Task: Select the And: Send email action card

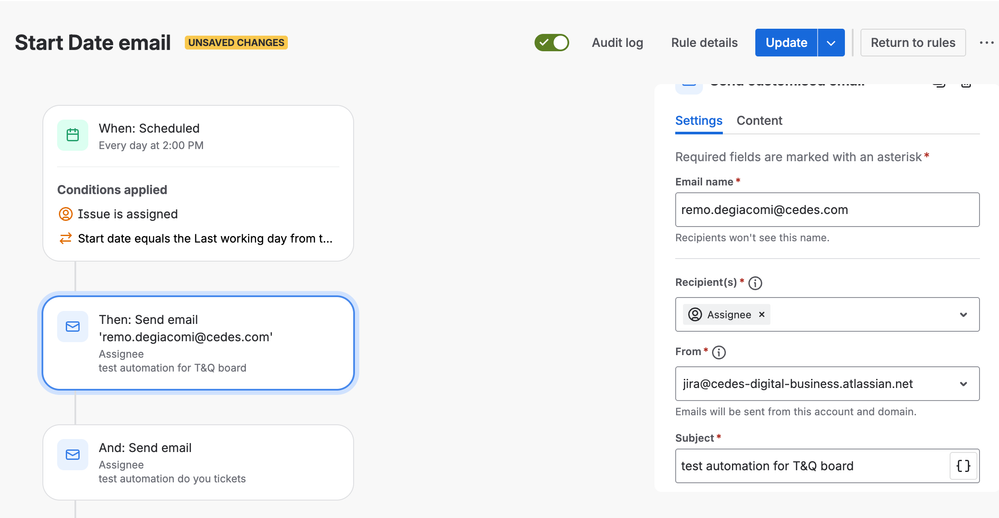Action: pyautogui.click(x=198, y=463)
